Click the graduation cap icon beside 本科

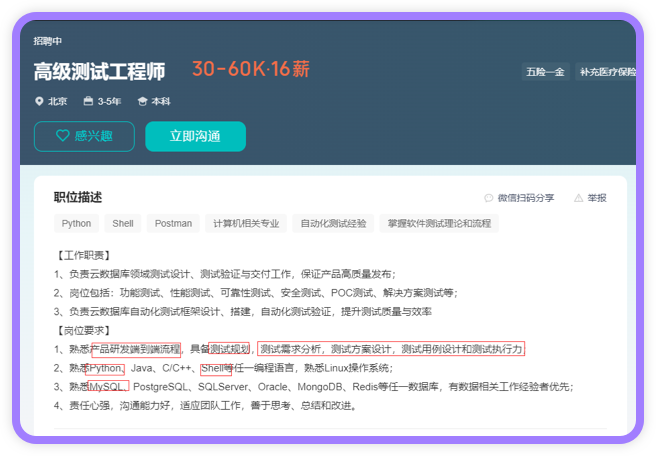tap(142, 101)
